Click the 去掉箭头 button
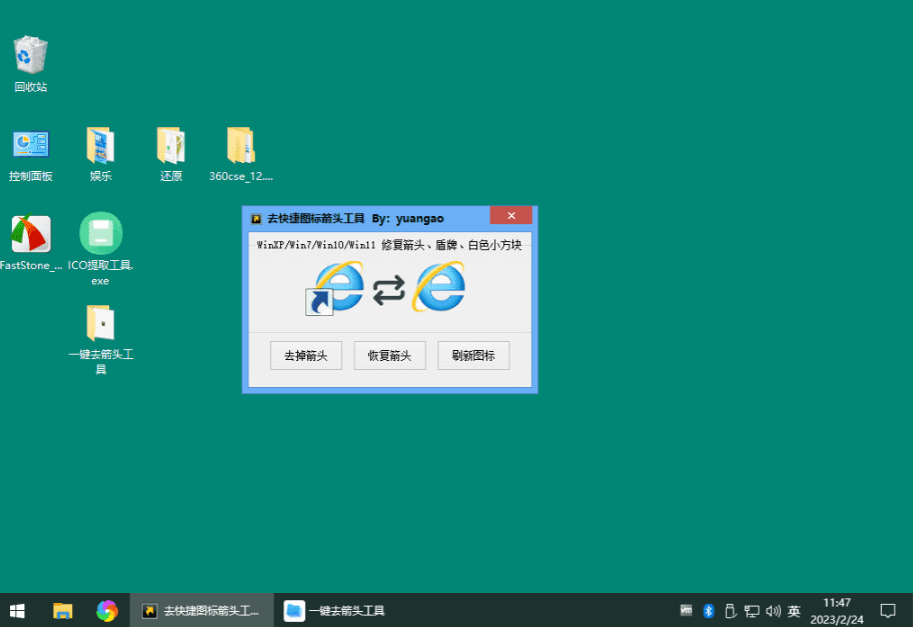 click(306, 355)
